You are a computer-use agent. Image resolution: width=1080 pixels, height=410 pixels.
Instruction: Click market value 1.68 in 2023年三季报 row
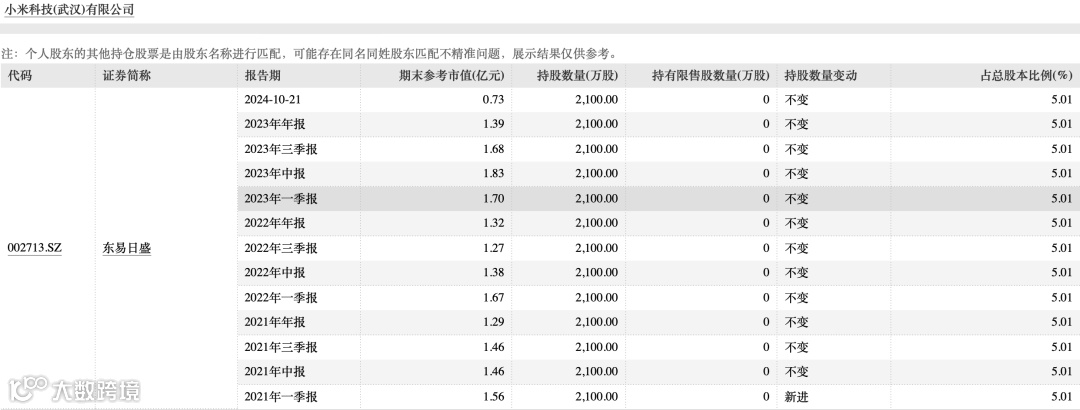[493, 149]
